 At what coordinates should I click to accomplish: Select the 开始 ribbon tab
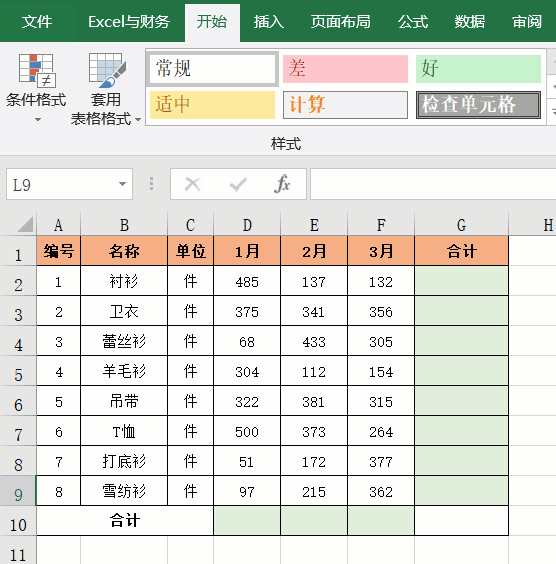click(212, 22)
